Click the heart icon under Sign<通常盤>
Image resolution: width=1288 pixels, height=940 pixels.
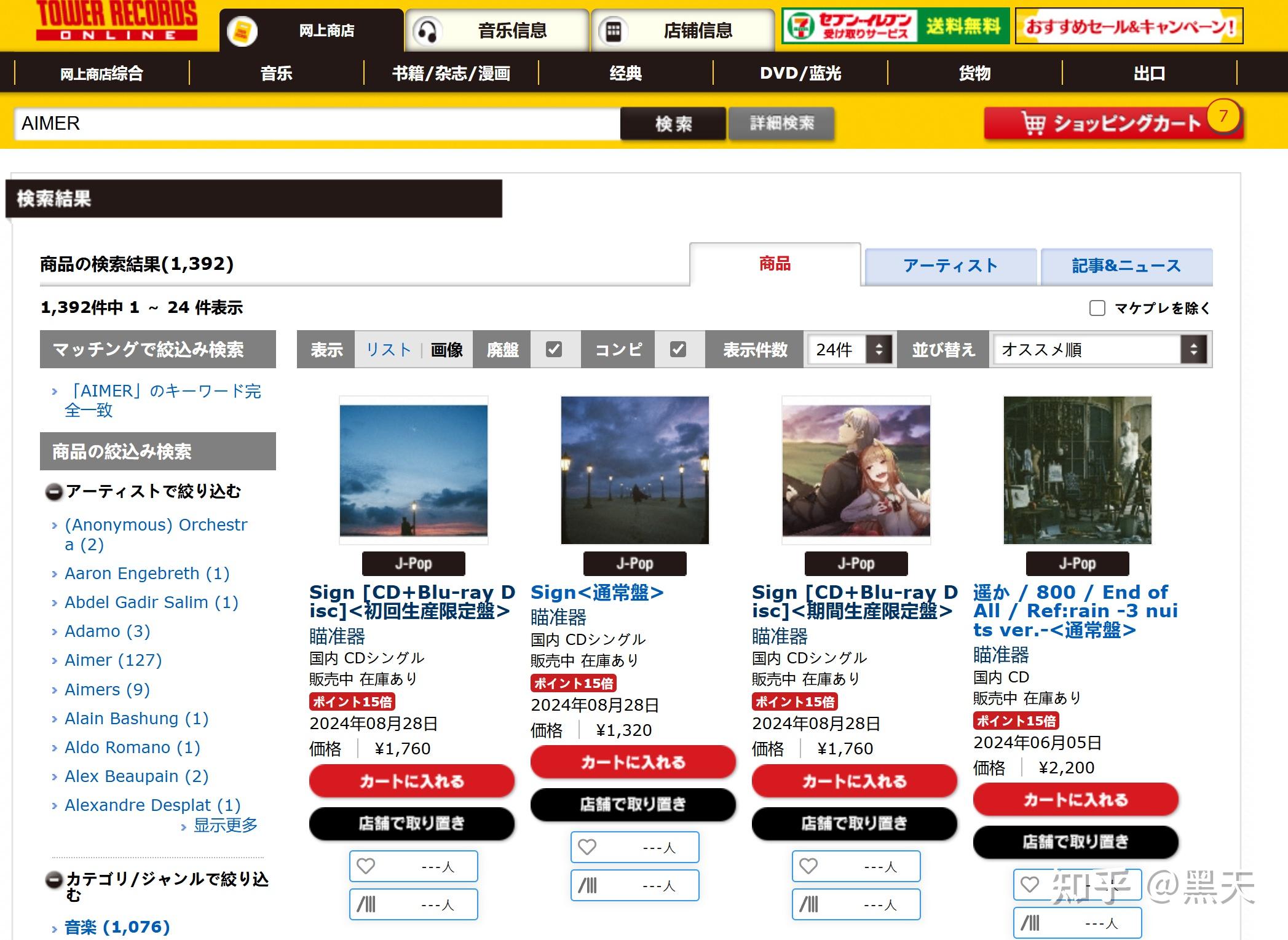[x=587, y=847]
